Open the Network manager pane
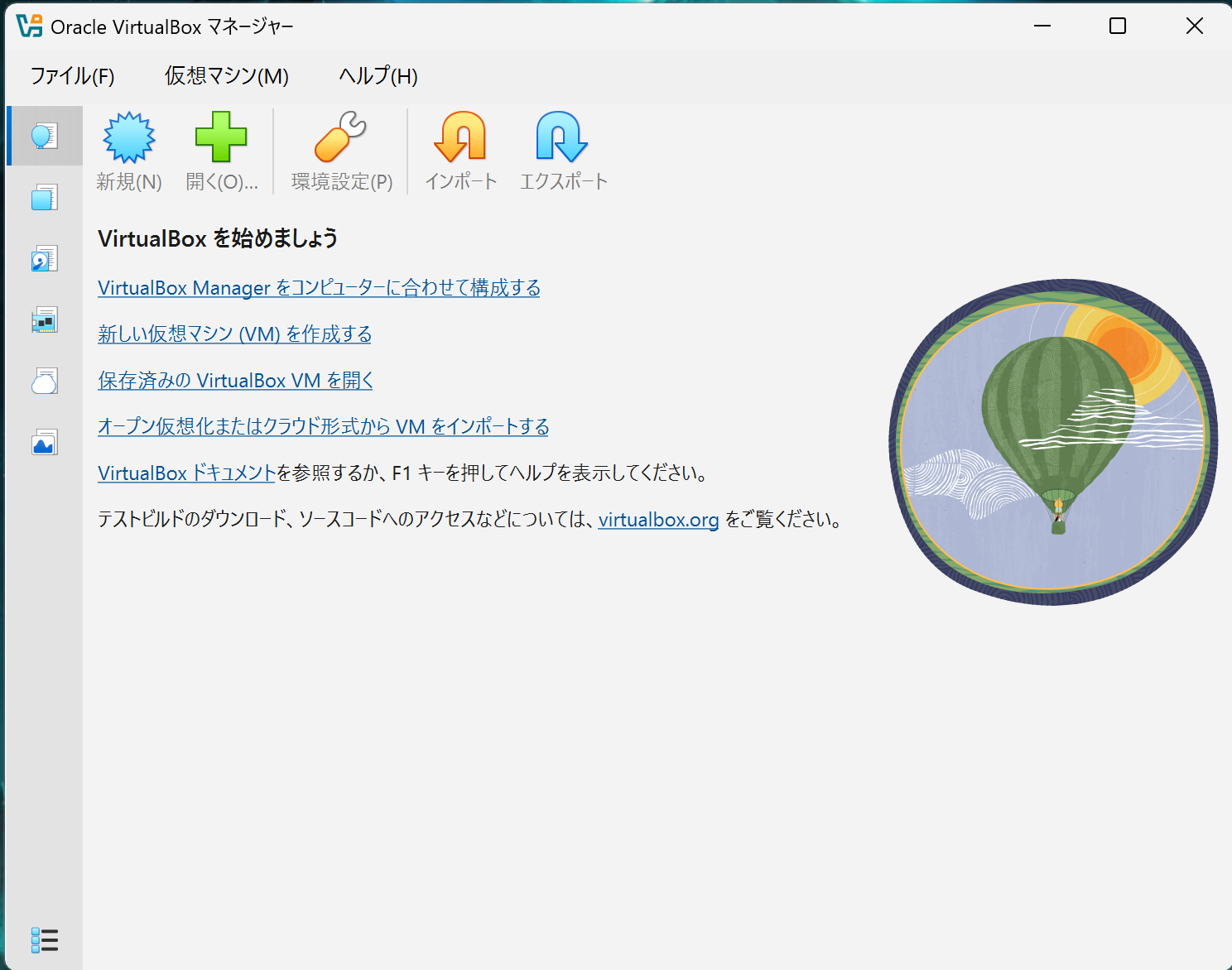The width and height of the screenshot is (1232, 970). click(46, 319)
